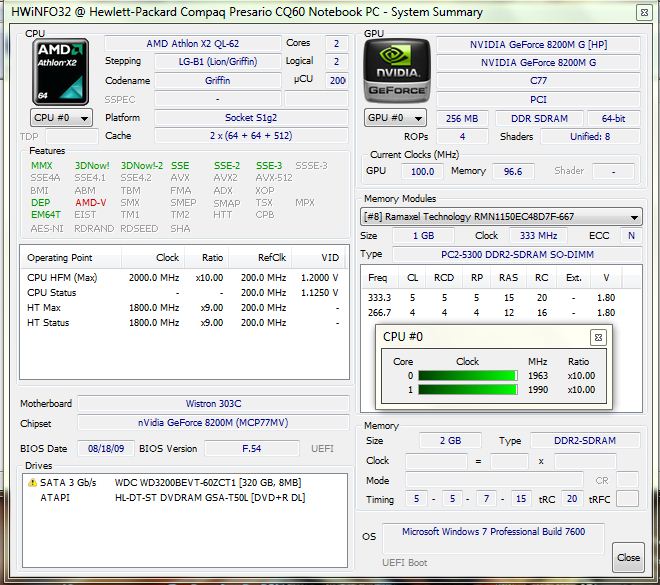Click the BIOS date 08/18/09 field
This screenshot has height=585, width=660.
tap(106, 449)
